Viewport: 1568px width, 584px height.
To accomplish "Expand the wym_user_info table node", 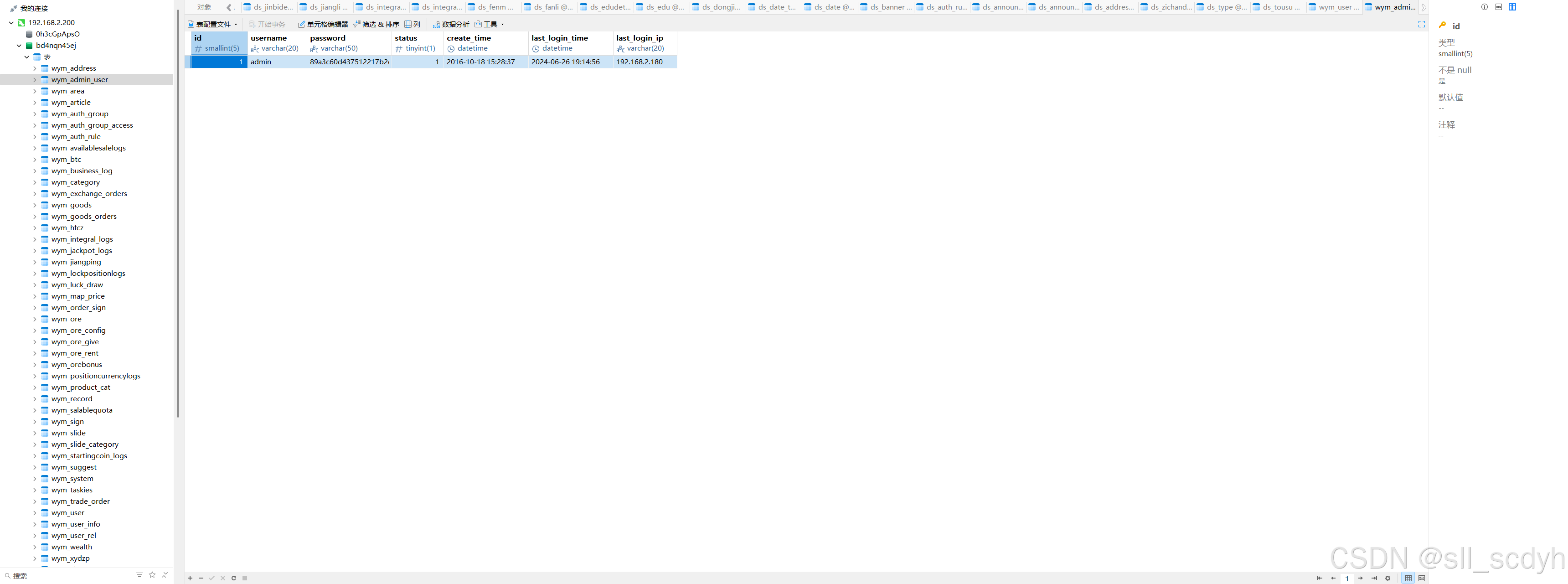I will 35,524.
